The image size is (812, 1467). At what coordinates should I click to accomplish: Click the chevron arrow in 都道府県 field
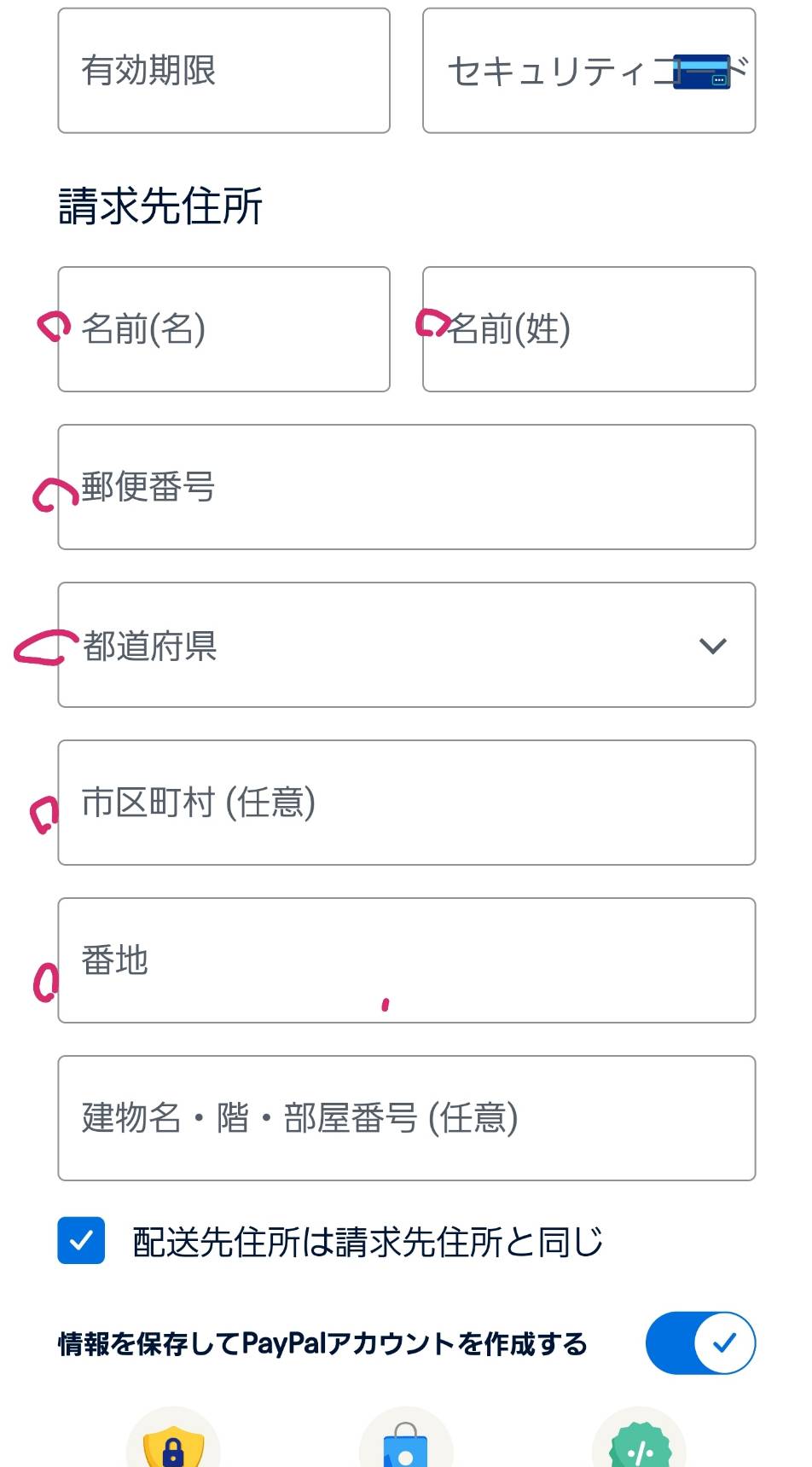pyautogui.click(x=712, y=646)
